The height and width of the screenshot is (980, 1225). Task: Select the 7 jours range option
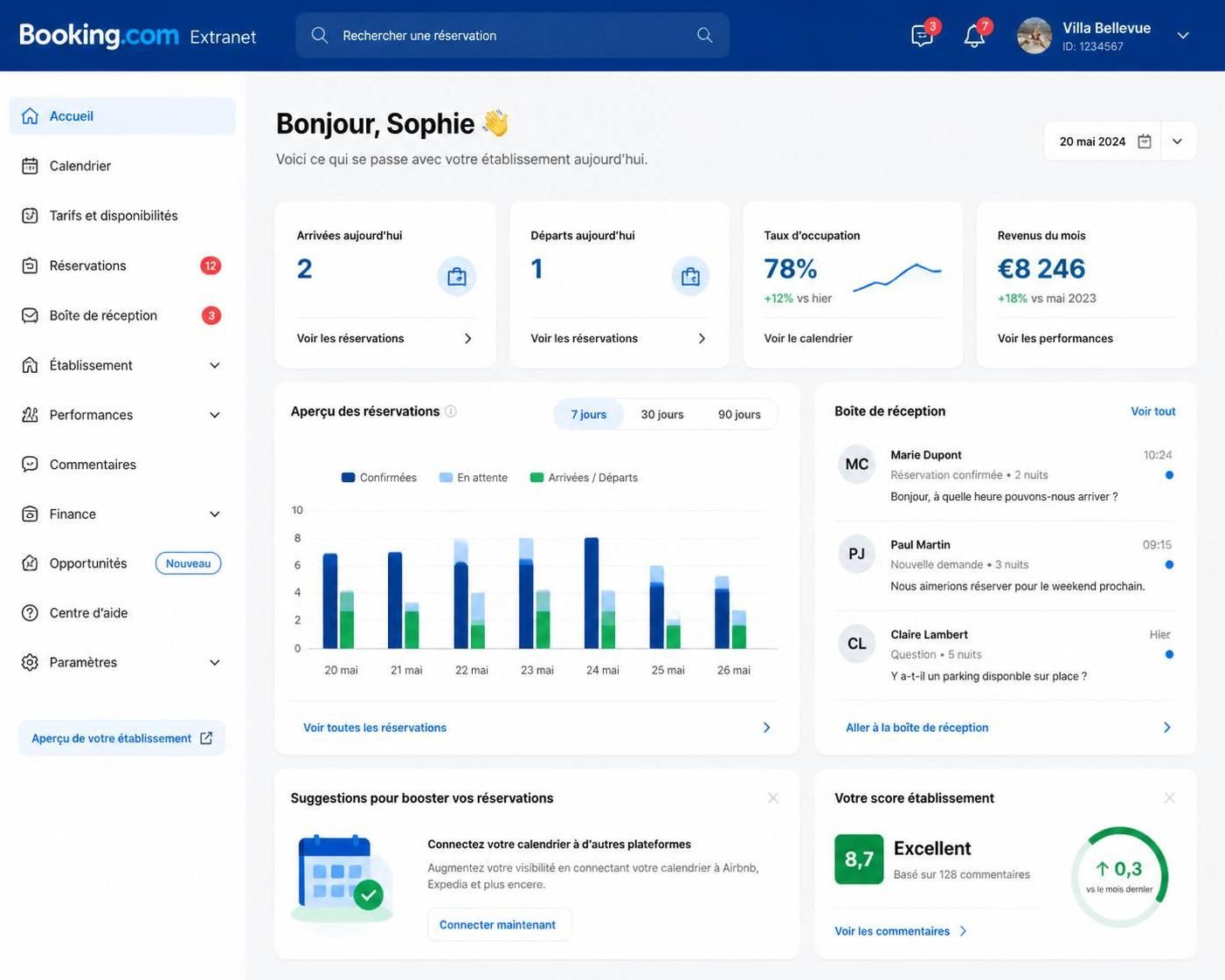[589, 414]
